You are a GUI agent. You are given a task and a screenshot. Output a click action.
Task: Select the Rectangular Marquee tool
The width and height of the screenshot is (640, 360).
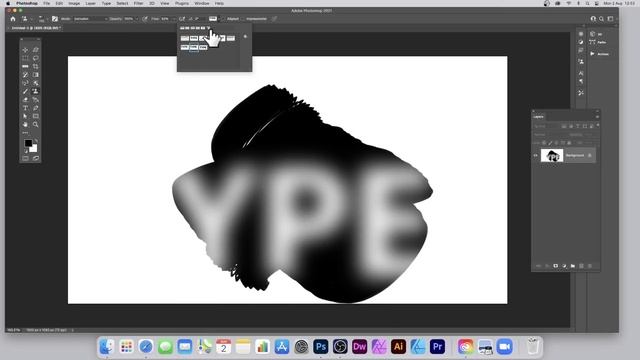[25, 58]
